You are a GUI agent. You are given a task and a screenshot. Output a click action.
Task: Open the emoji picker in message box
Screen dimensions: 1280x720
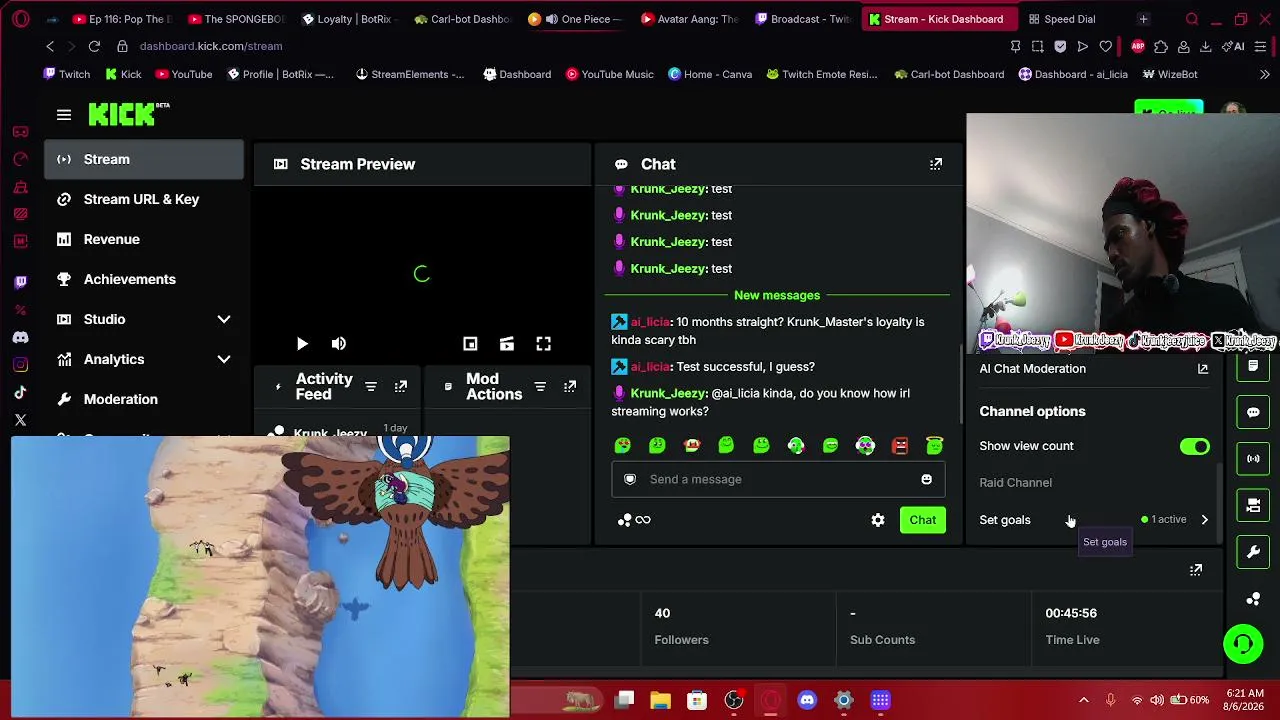click(x=926, y=479)
